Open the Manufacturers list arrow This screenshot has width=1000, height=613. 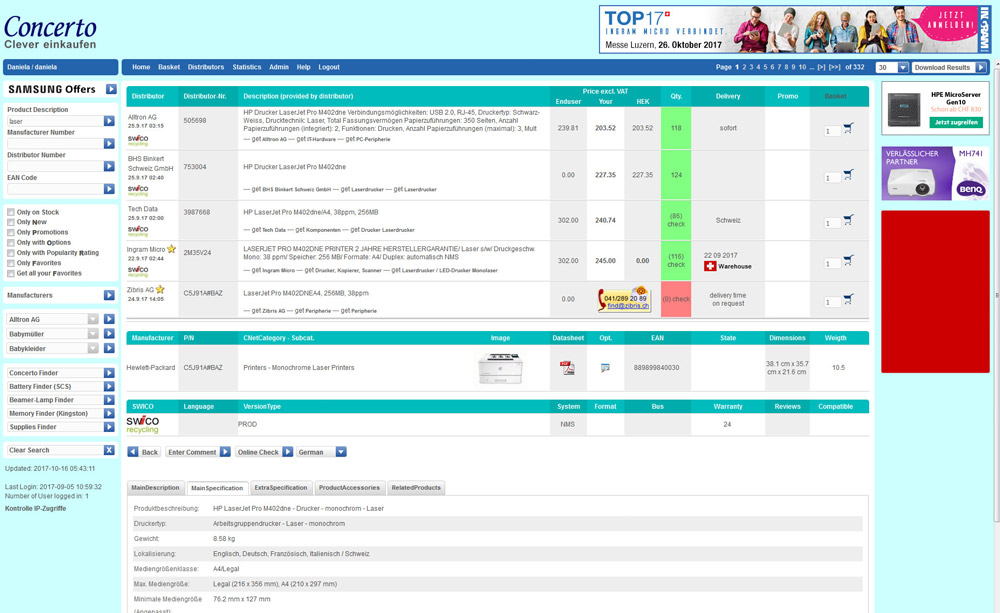click(109, 295)
